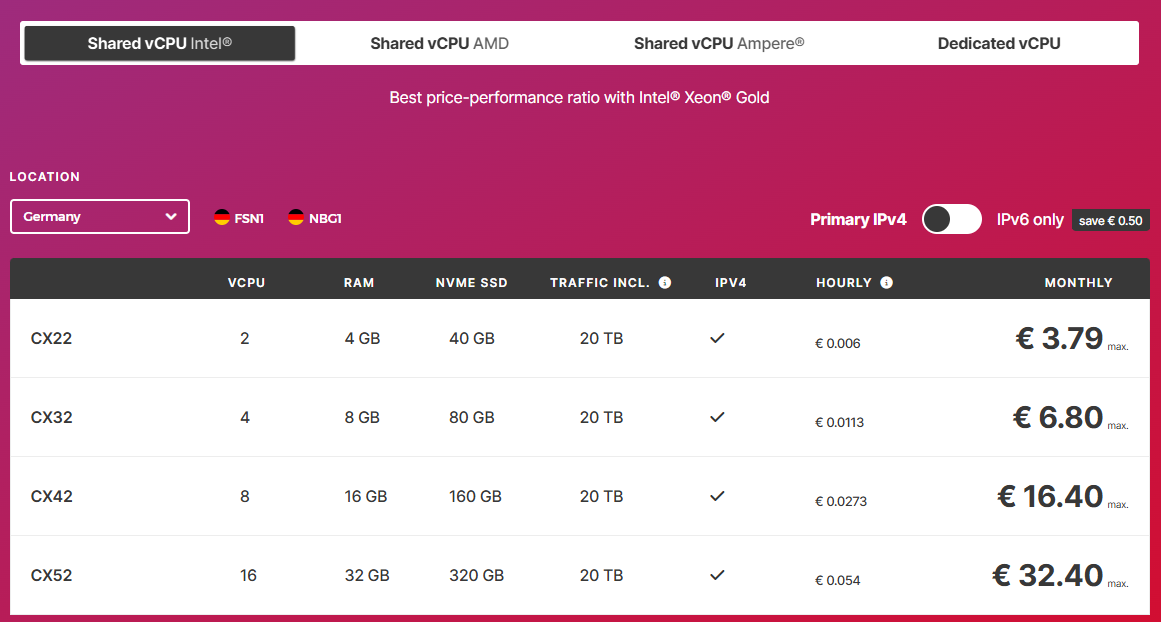Click the LOCATION label

(44, 177)
